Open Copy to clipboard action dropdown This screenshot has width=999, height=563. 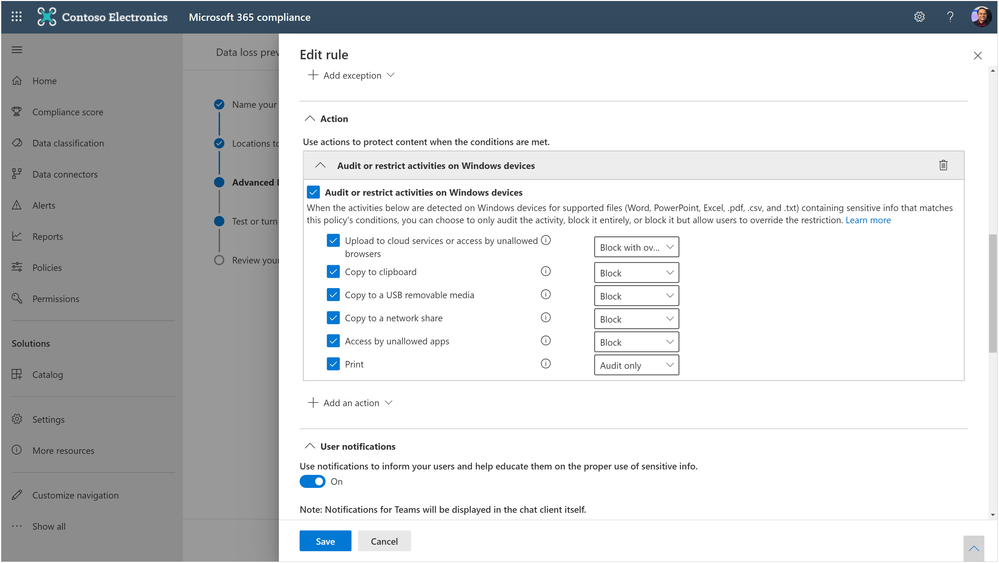click(636, 273)
